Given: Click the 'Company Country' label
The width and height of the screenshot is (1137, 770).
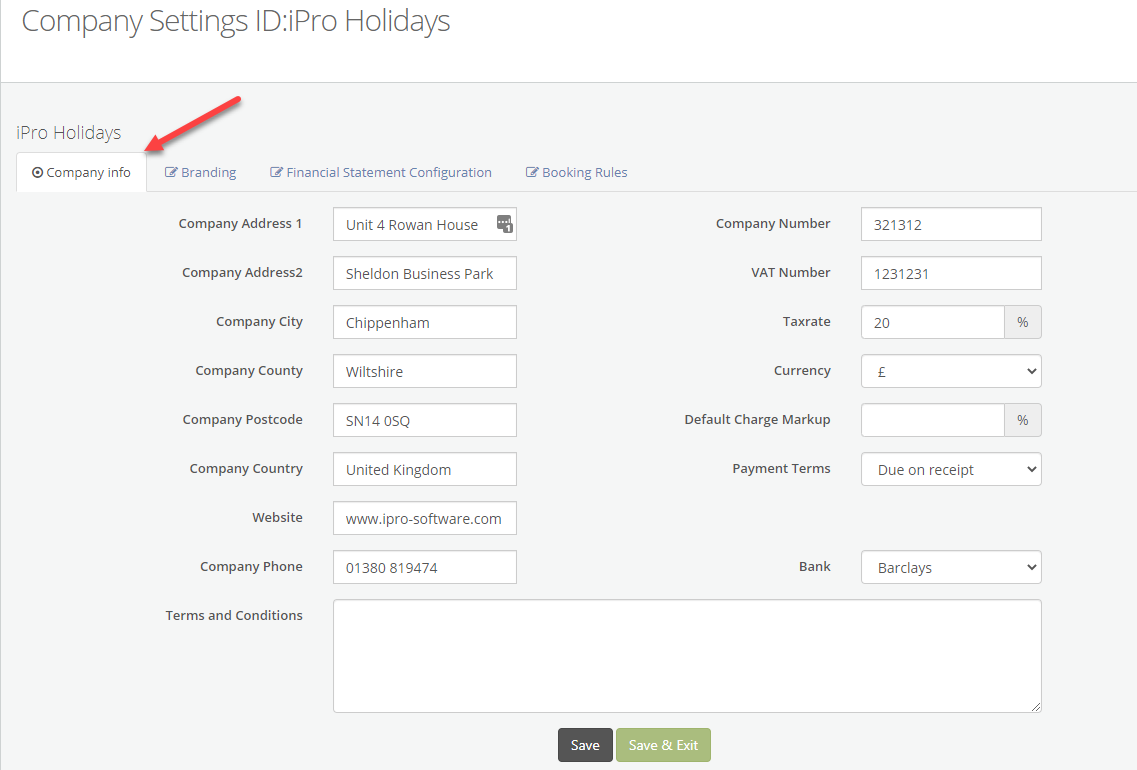Looking at the screenshot, I should [247, 469].
